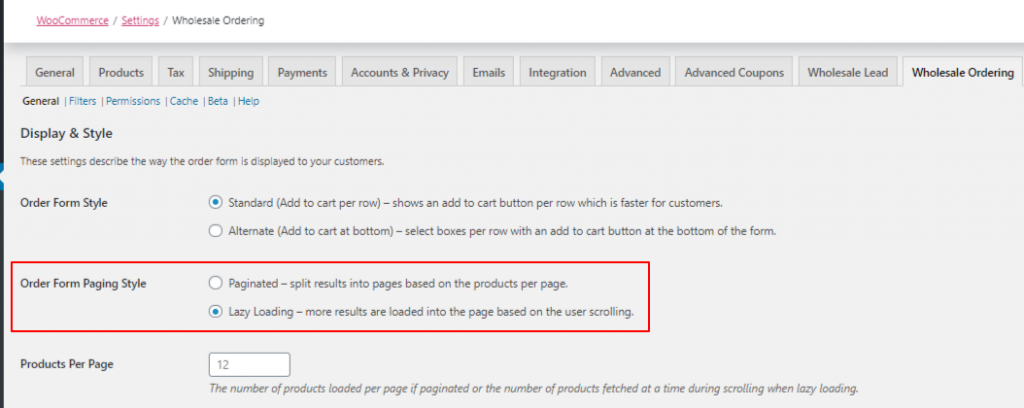View the Beta subsection
The width and height of the screenshot is (1024, 408).
218,101
